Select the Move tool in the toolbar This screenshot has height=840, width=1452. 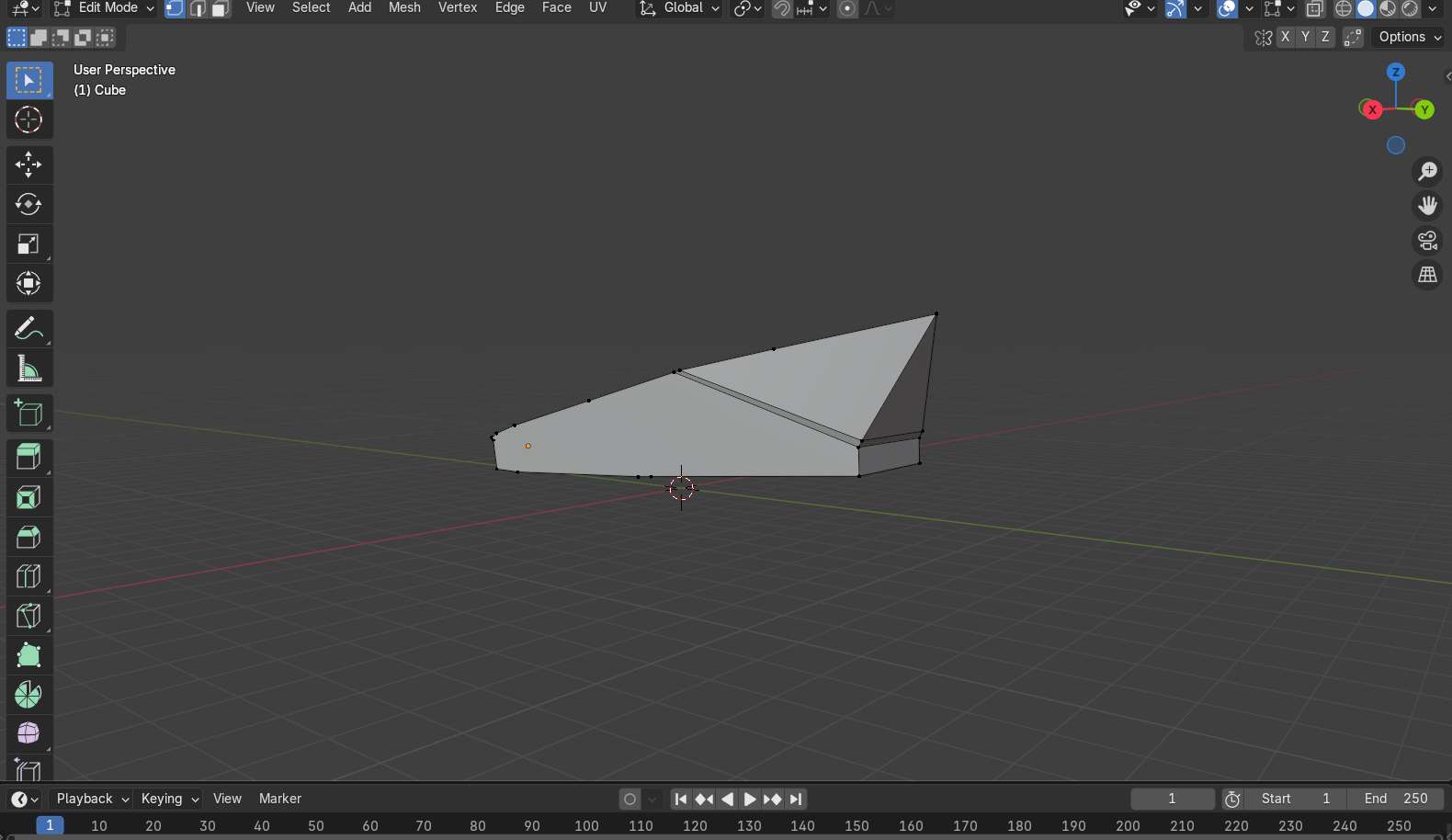(x=28, y=165)
